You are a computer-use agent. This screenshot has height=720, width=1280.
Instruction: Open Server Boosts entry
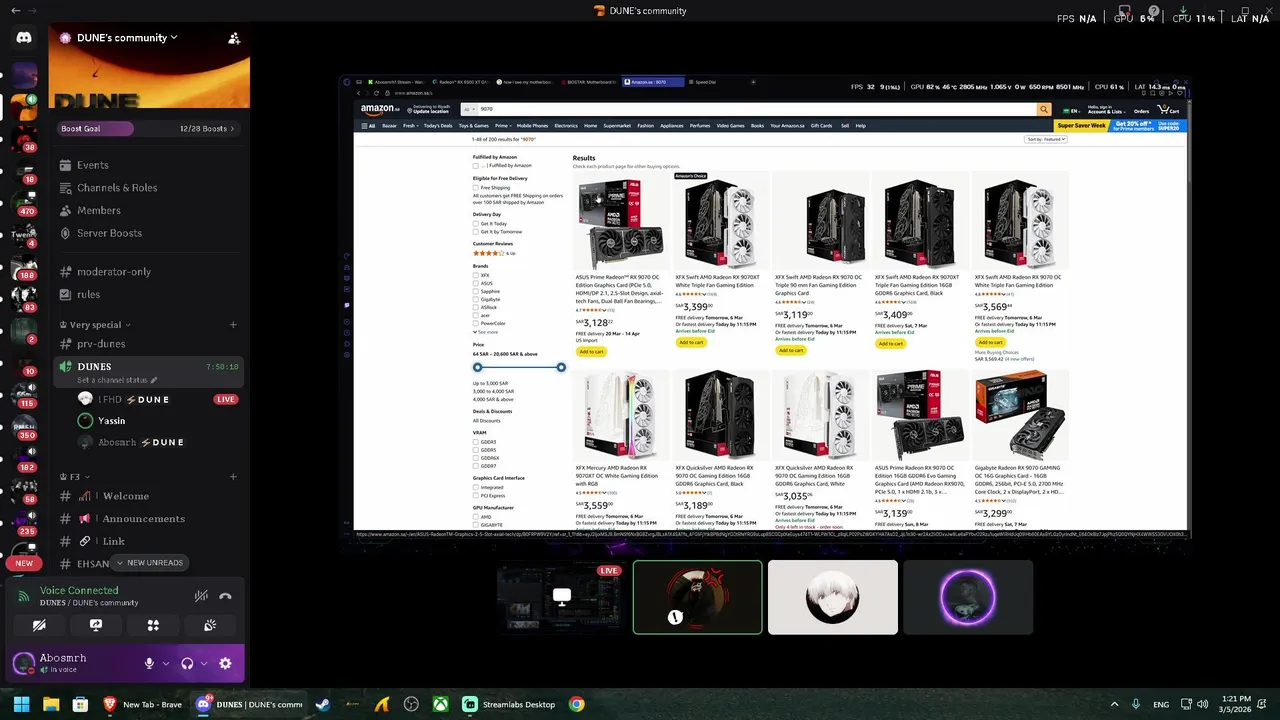coord(149,234)
